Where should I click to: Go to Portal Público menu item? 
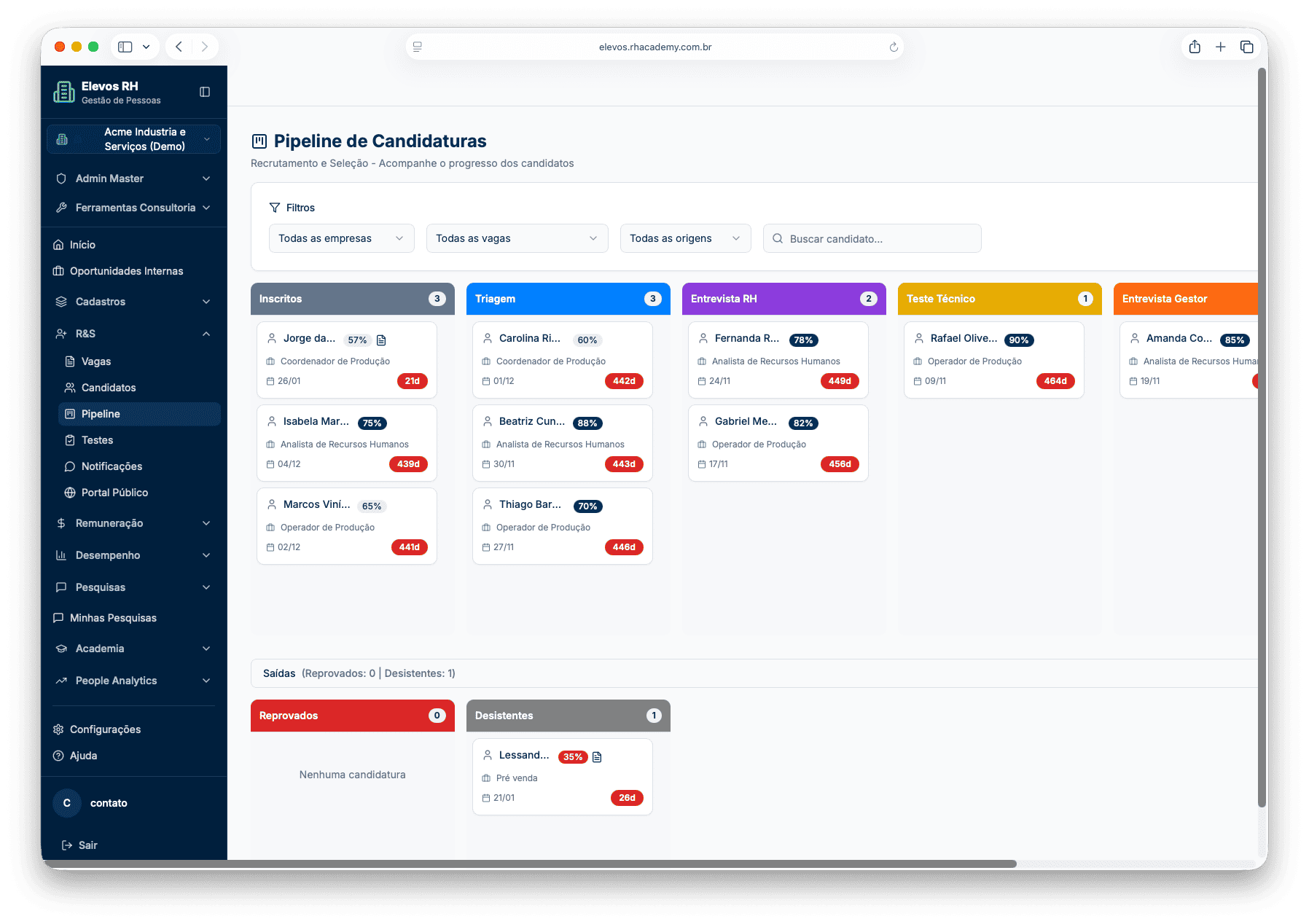(114, 493)
